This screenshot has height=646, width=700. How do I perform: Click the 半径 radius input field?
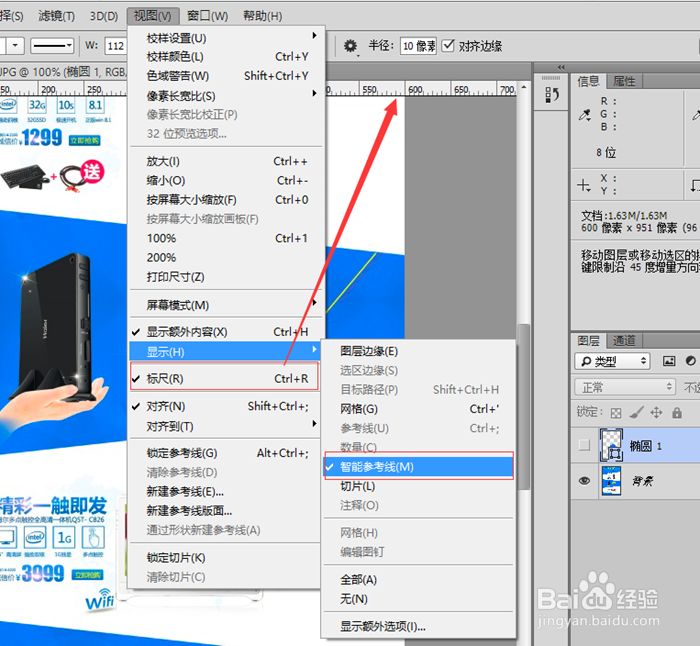[x=418, y=46]
